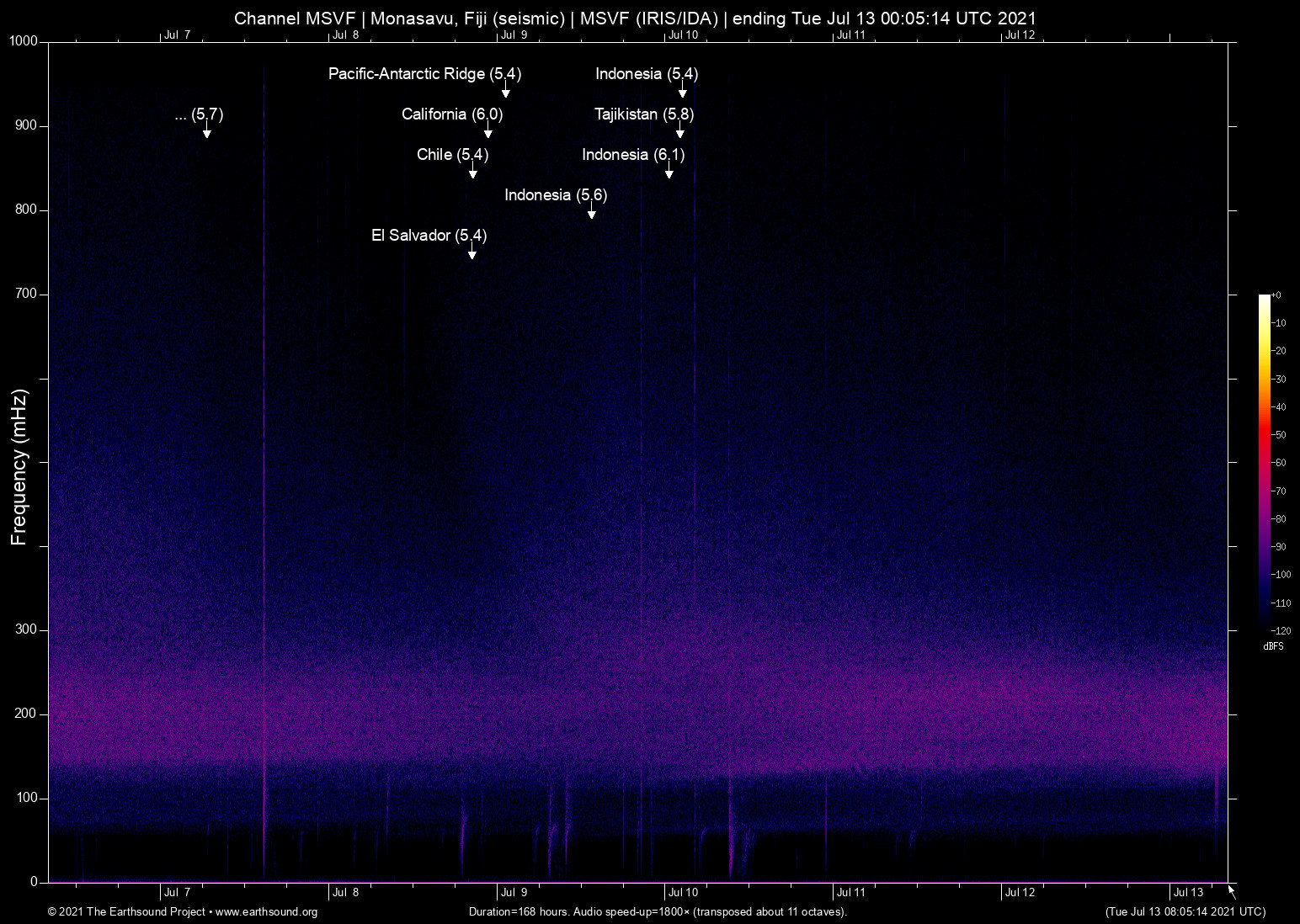Click the arrow under Indonesia (5.6) label

coord(591,213)
